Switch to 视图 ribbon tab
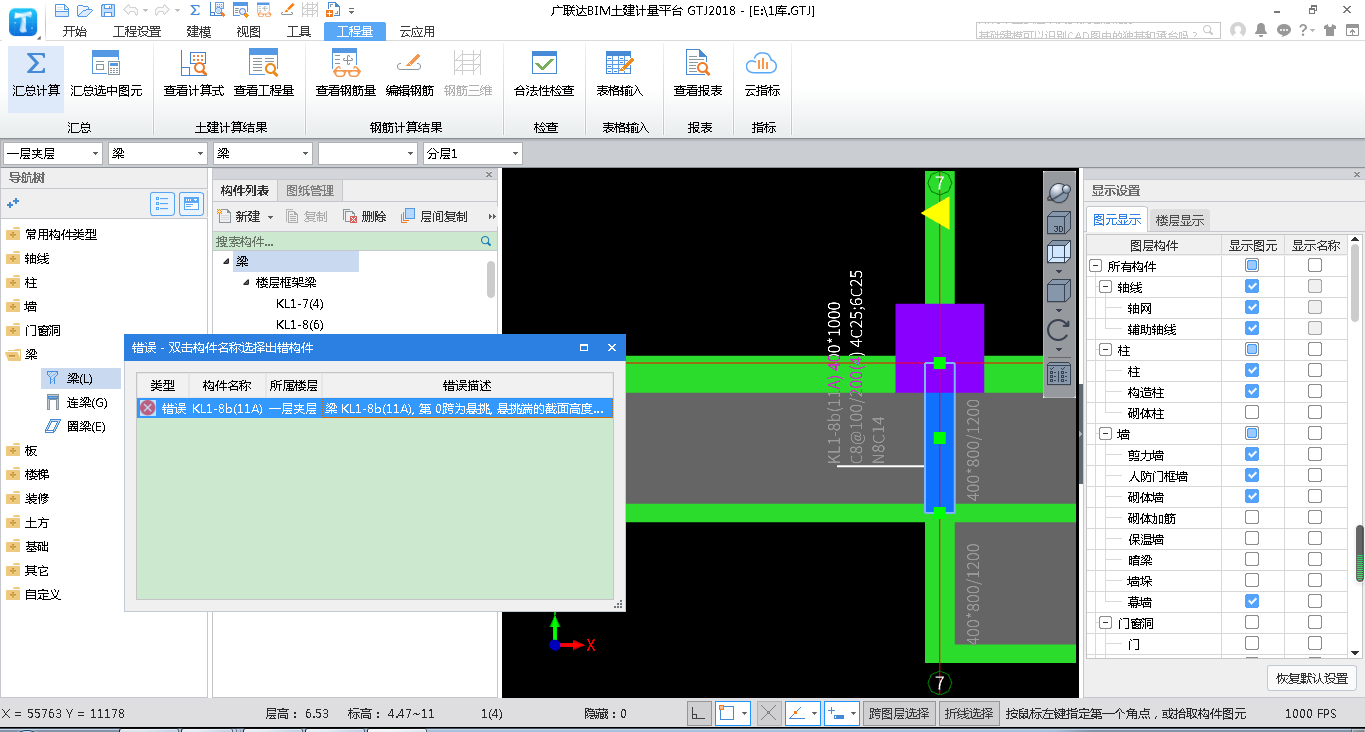1365x732 pixels. (248, 31)
